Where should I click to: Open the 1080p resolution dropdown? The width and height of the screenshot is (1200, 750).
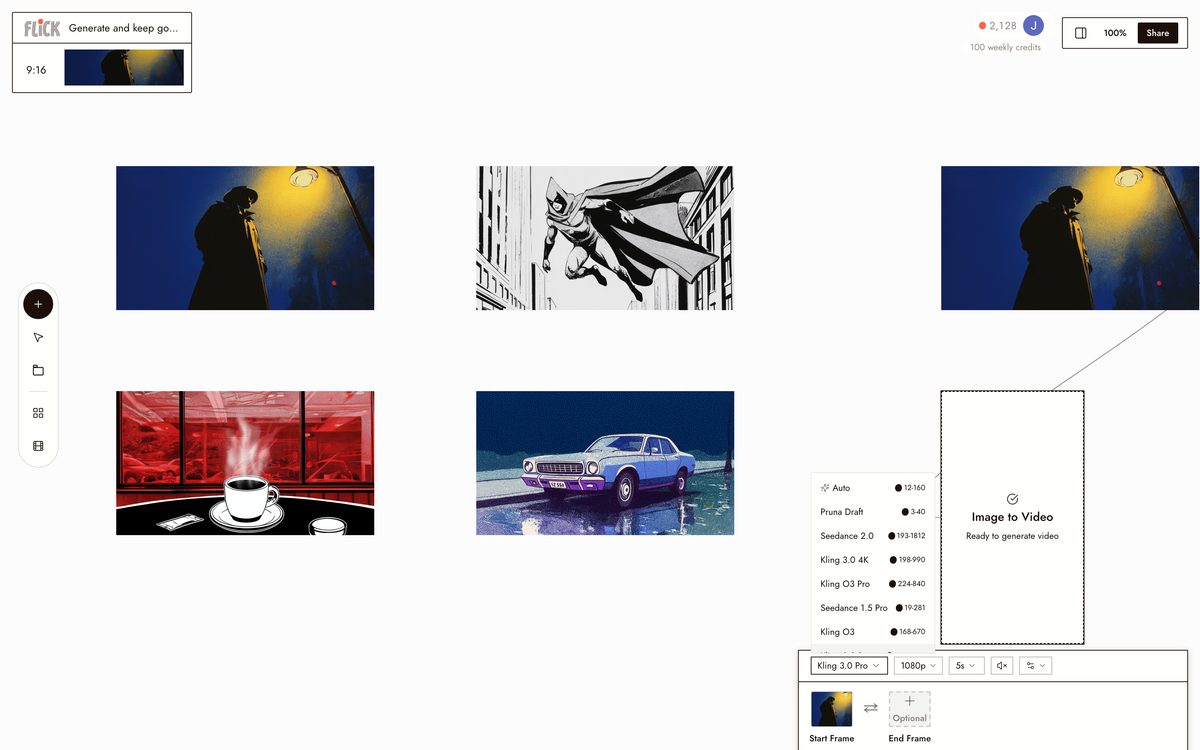click(x=918, y=666)
